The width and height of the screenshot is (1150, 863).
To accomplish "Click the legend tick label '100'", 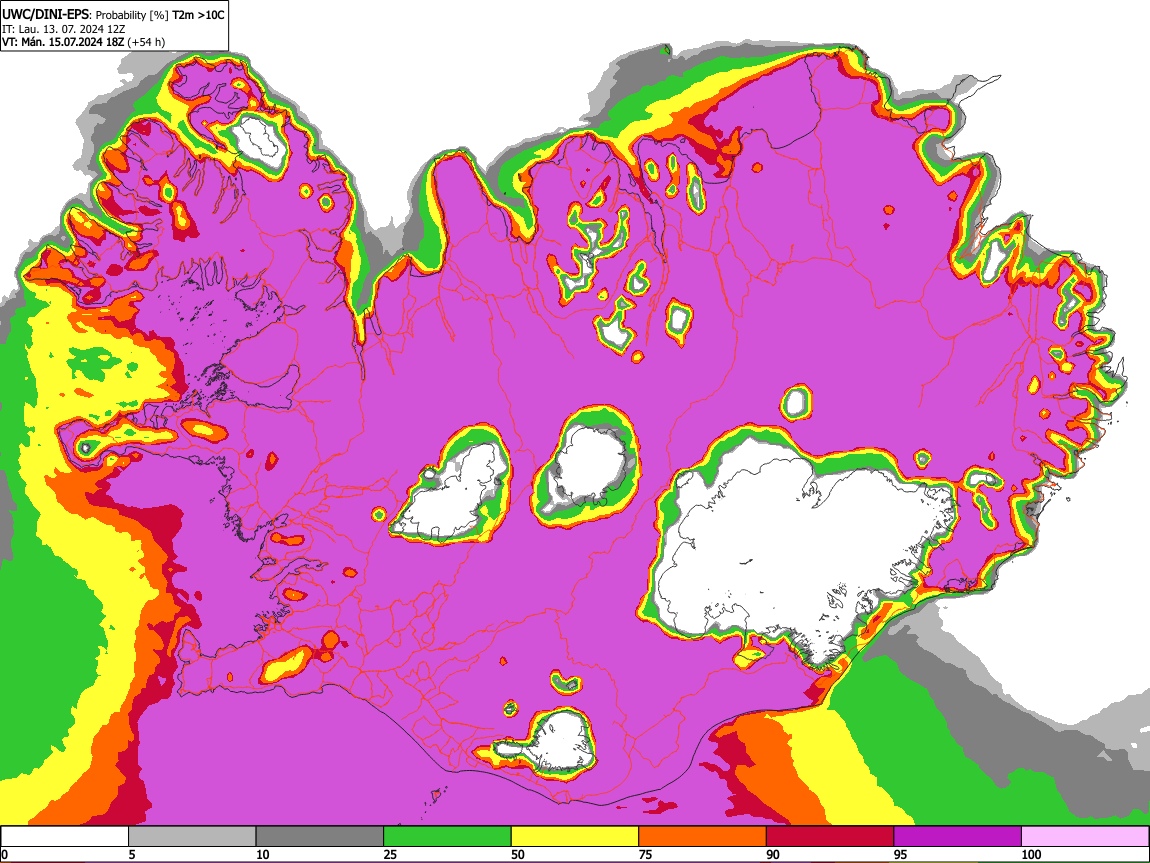I will point(1031,854).
